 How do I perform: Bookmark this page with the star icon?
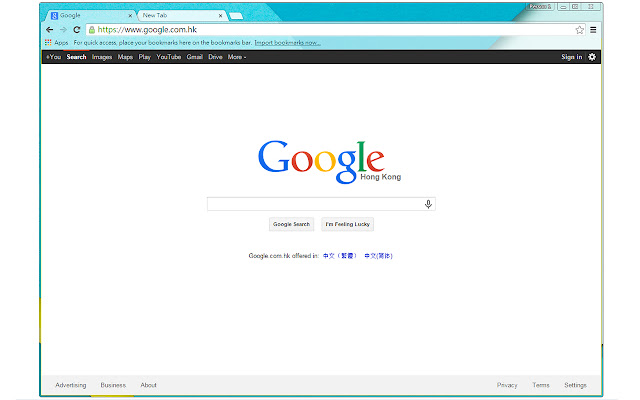(580, 30)
